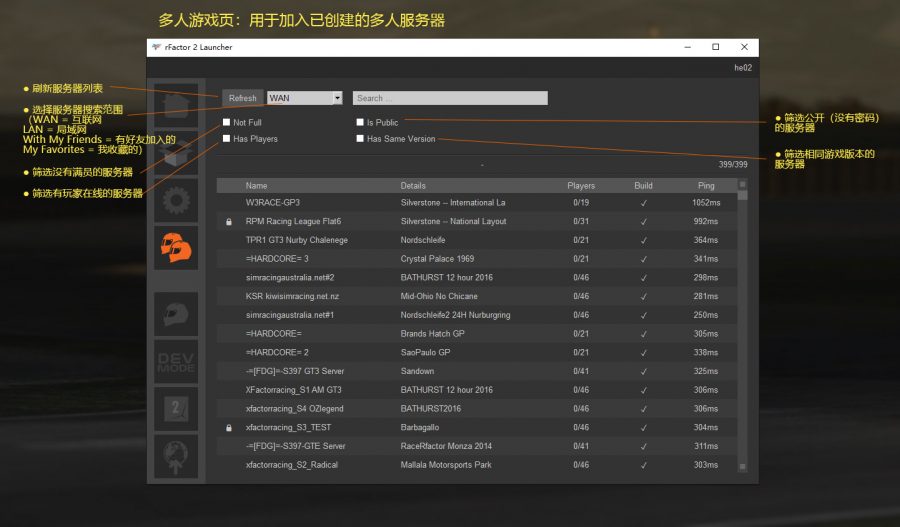900x527 pixels.
Task: Toggle the Has Same Version checkbox
Action: 360,138
